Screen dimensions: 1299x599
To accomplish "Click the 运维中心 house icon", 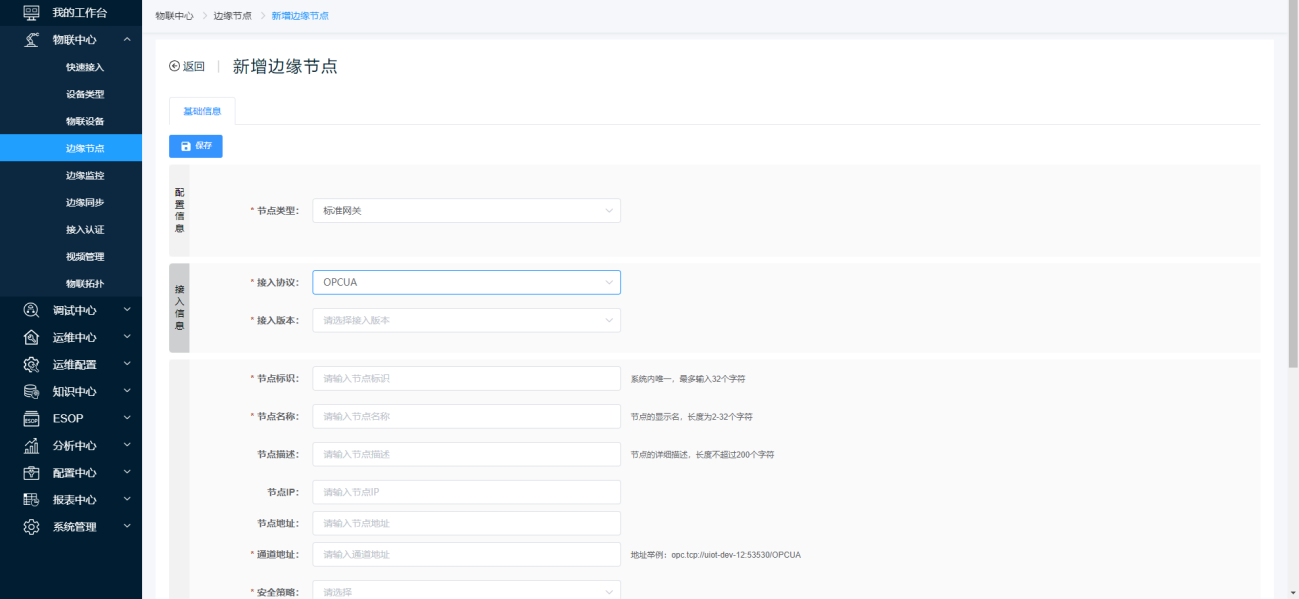I will click(x=31, y=337).
